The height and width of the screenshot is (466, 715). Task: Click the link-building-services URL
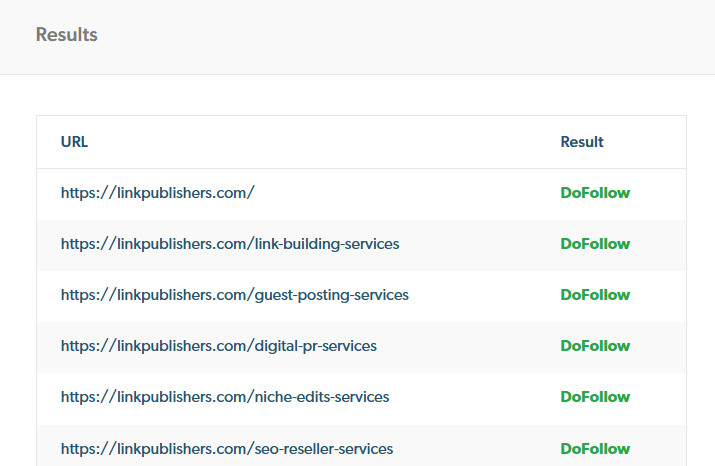pos(230,244)
